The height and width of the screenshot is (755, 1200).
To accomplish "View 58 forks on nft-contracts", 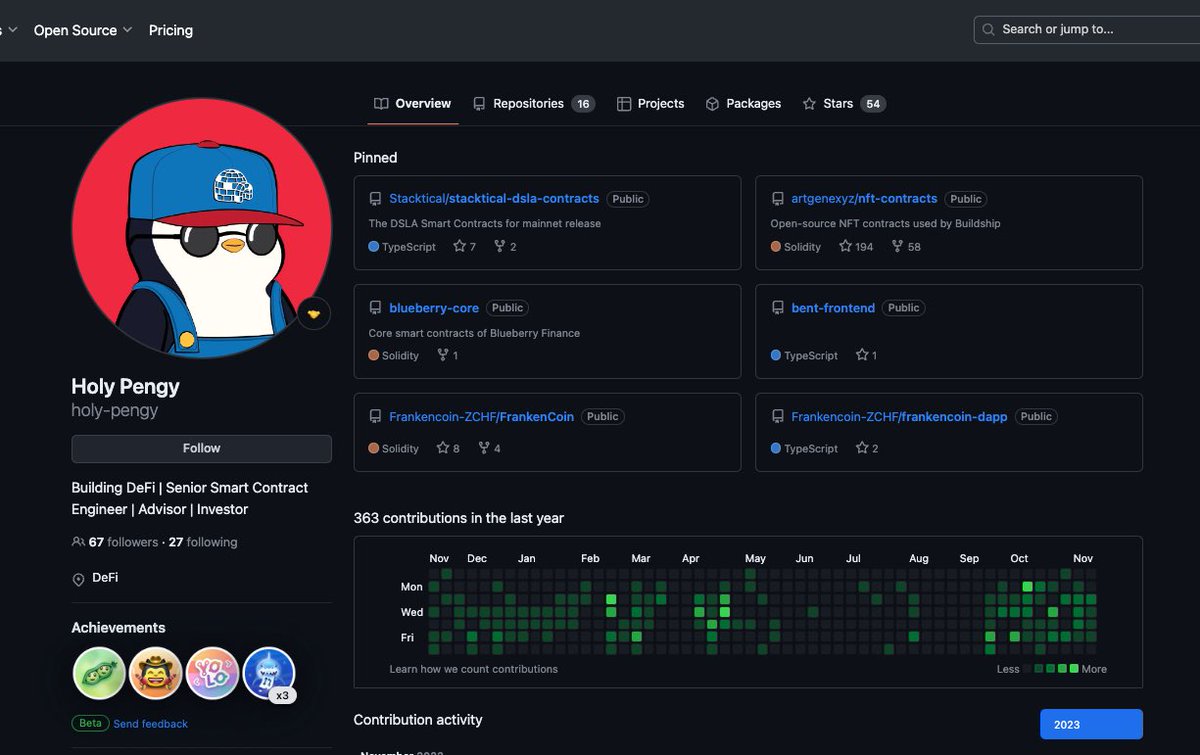I will point(905,246).
